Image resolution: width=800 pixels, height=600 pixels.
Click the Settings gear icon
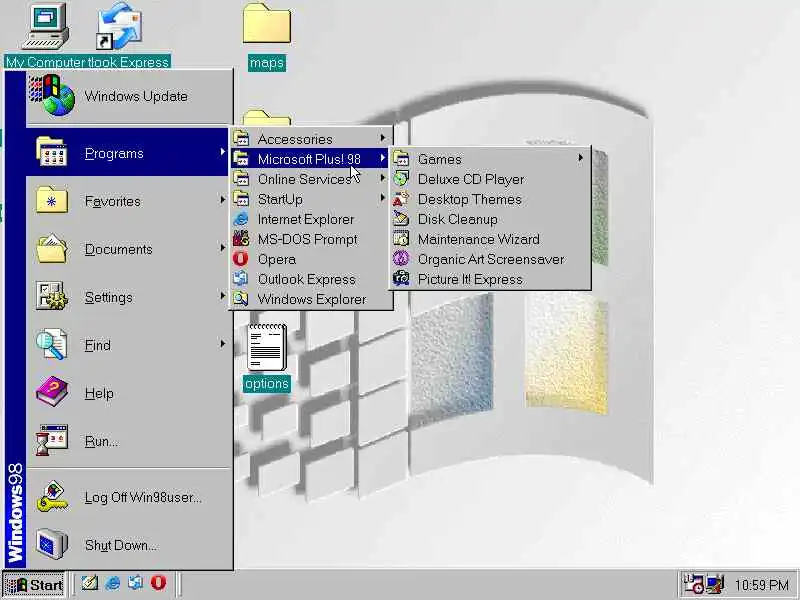point(52,296)
